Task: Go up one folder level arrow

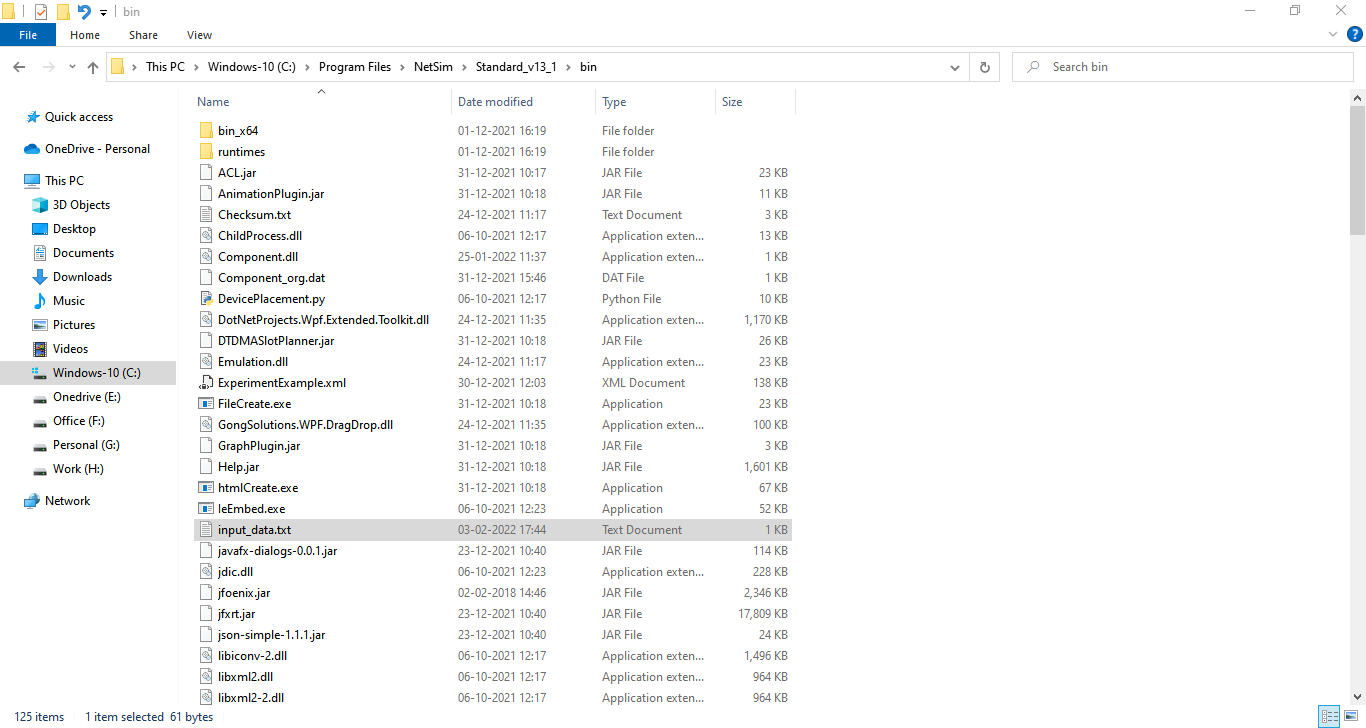Action: click(x=93, y=67)
